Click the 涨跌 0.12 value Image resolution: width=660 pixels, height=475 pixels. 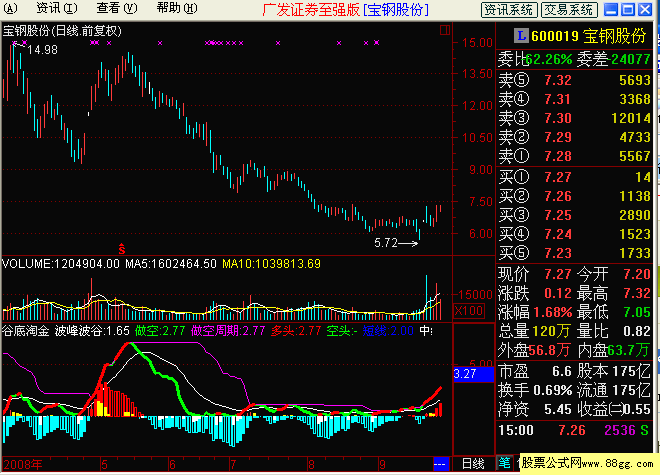point(558,294)
